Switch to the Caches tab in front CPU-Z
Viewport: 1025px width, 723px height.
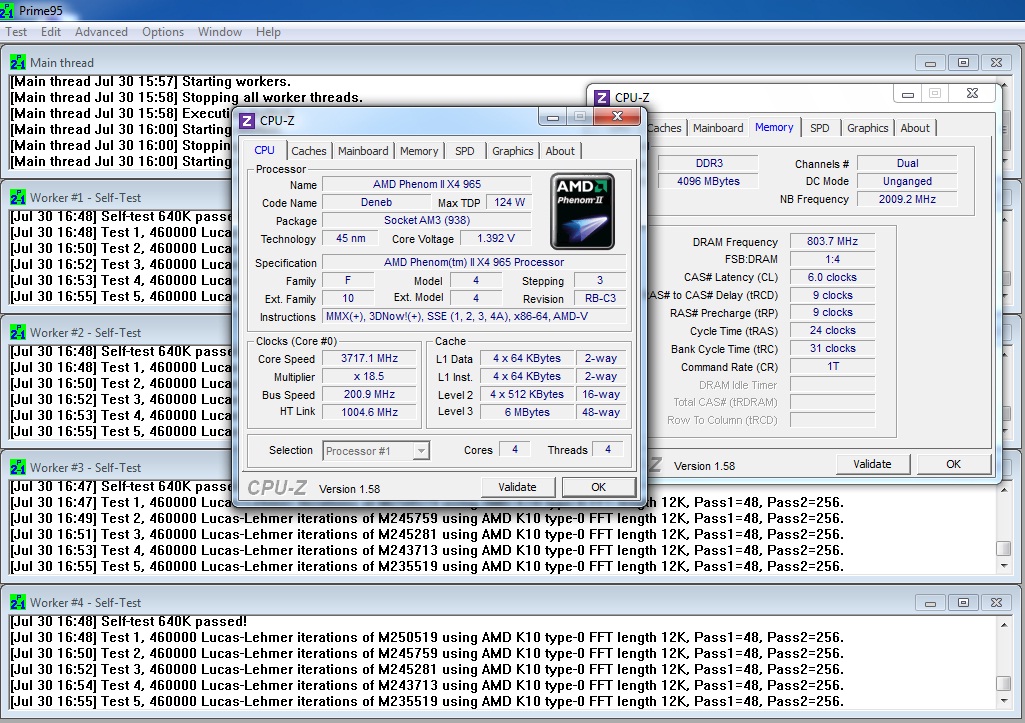[309, 151]
